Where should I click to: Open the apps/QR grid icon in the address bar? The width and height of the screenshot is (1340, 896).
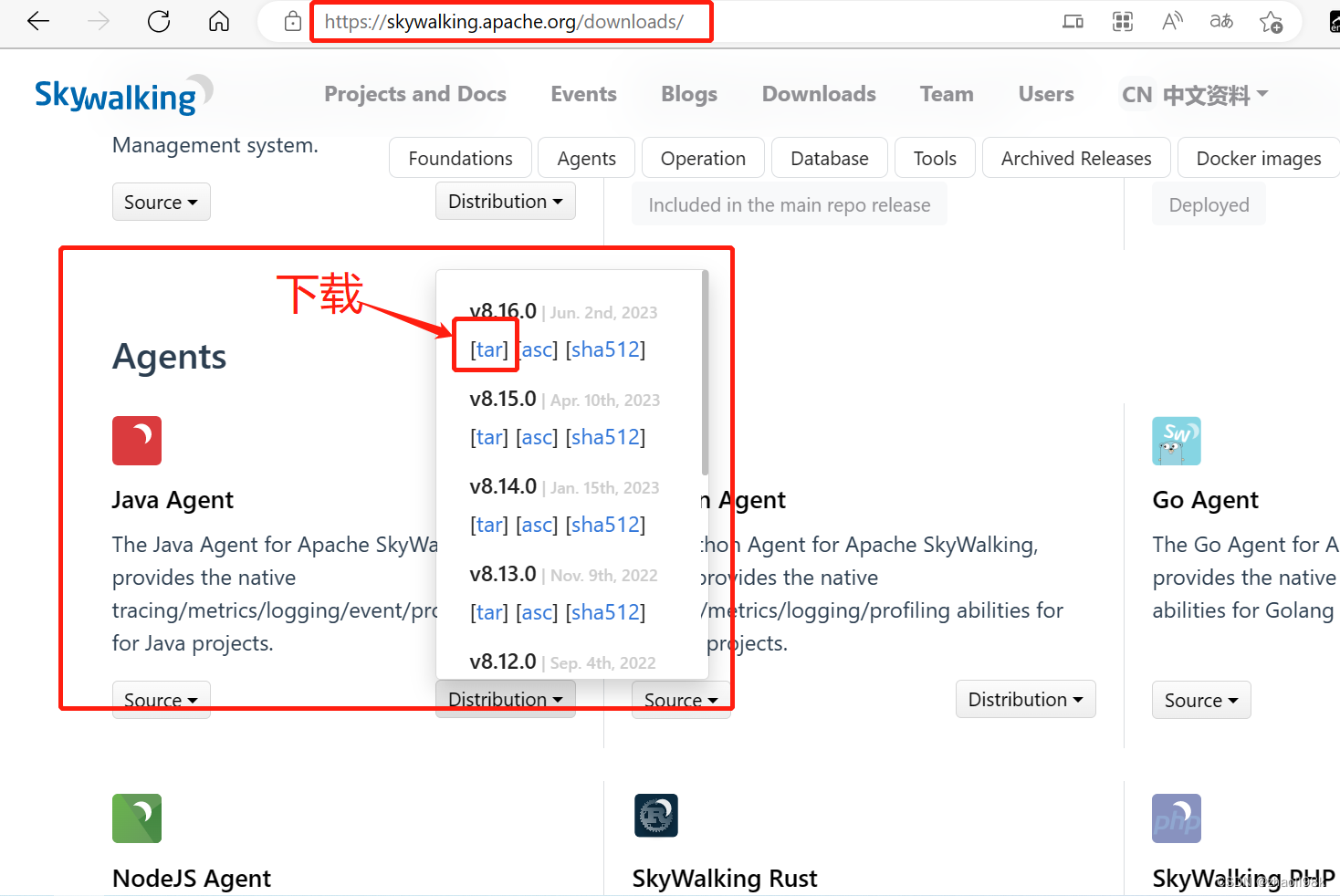[1123, 21]
